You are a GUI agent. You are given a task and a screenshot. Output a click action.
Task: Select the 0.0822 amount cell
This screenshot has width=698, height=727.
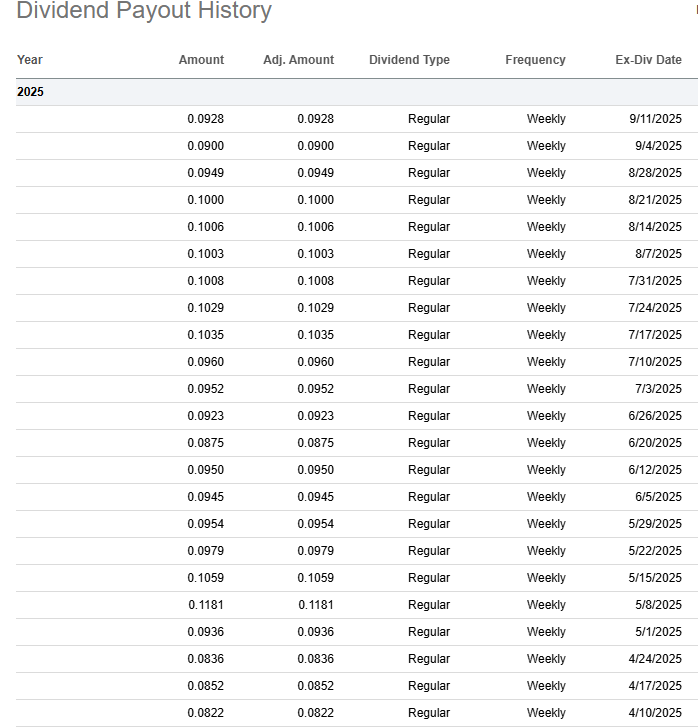[x=206, y=713]
